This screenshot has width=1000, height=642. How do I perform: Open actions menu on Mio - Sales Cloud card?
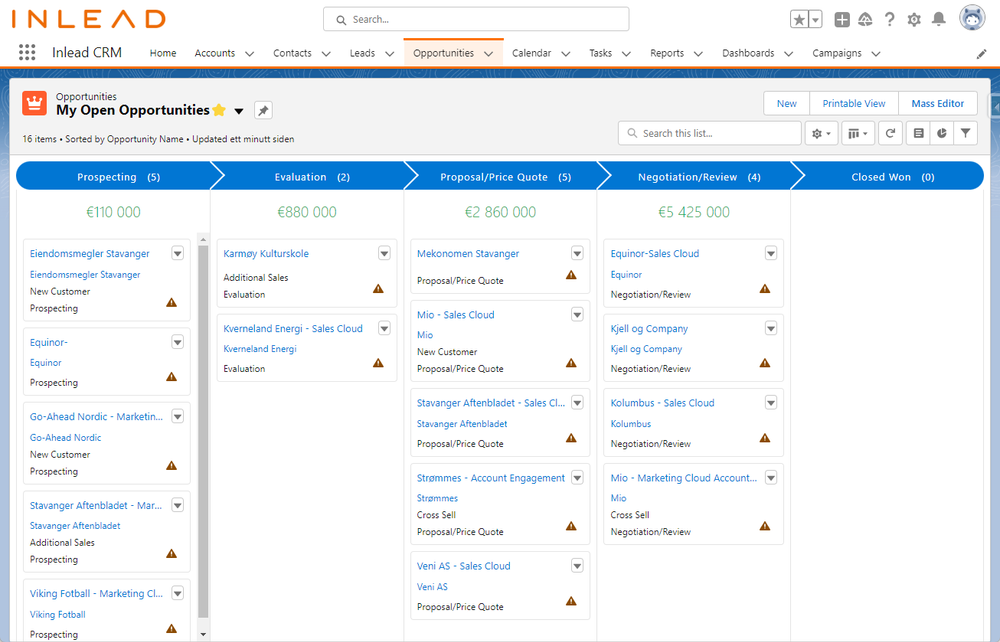[577, 314]
